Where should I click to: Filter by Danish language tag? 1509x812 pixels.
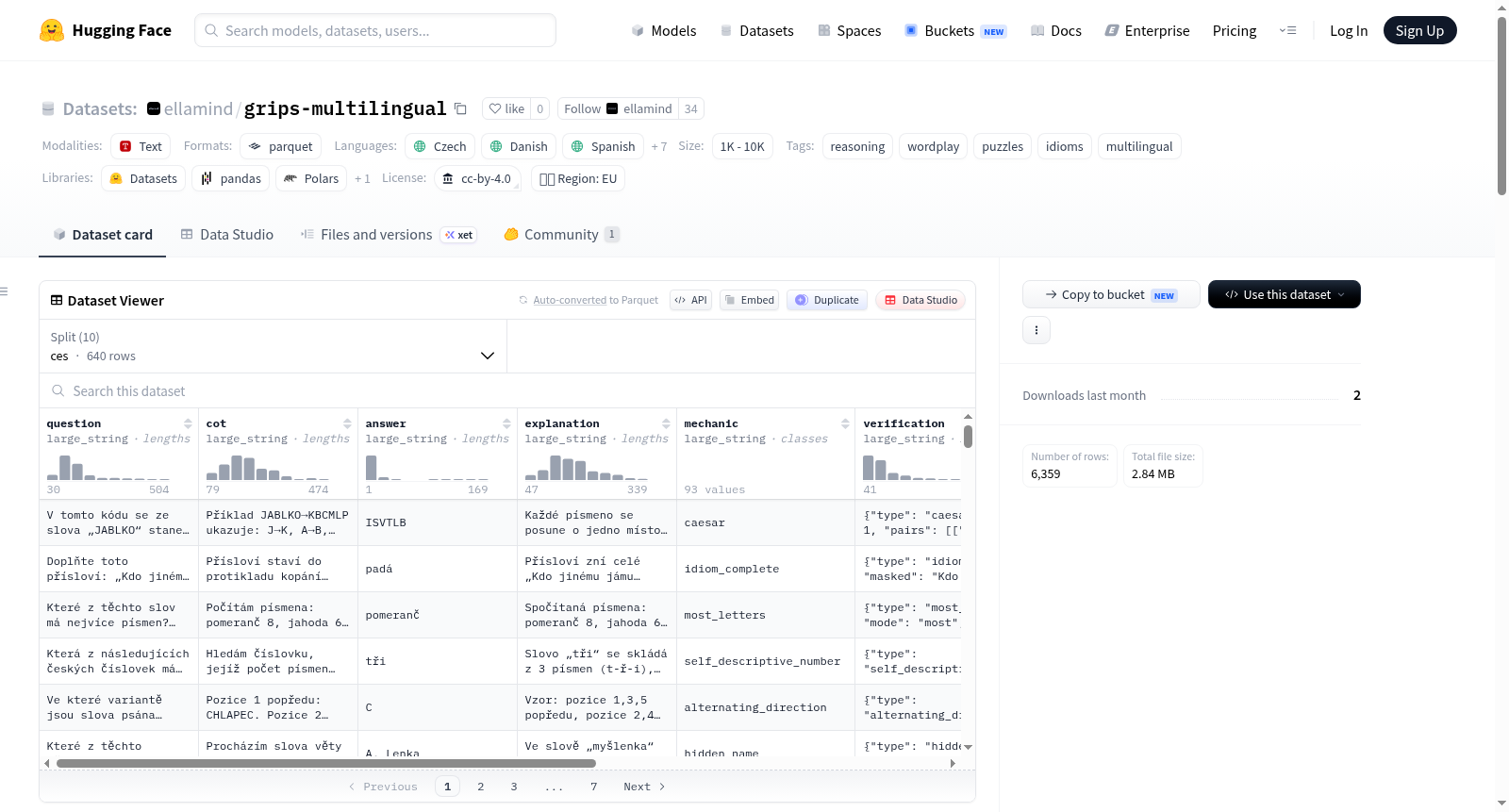tap(519, 146)
